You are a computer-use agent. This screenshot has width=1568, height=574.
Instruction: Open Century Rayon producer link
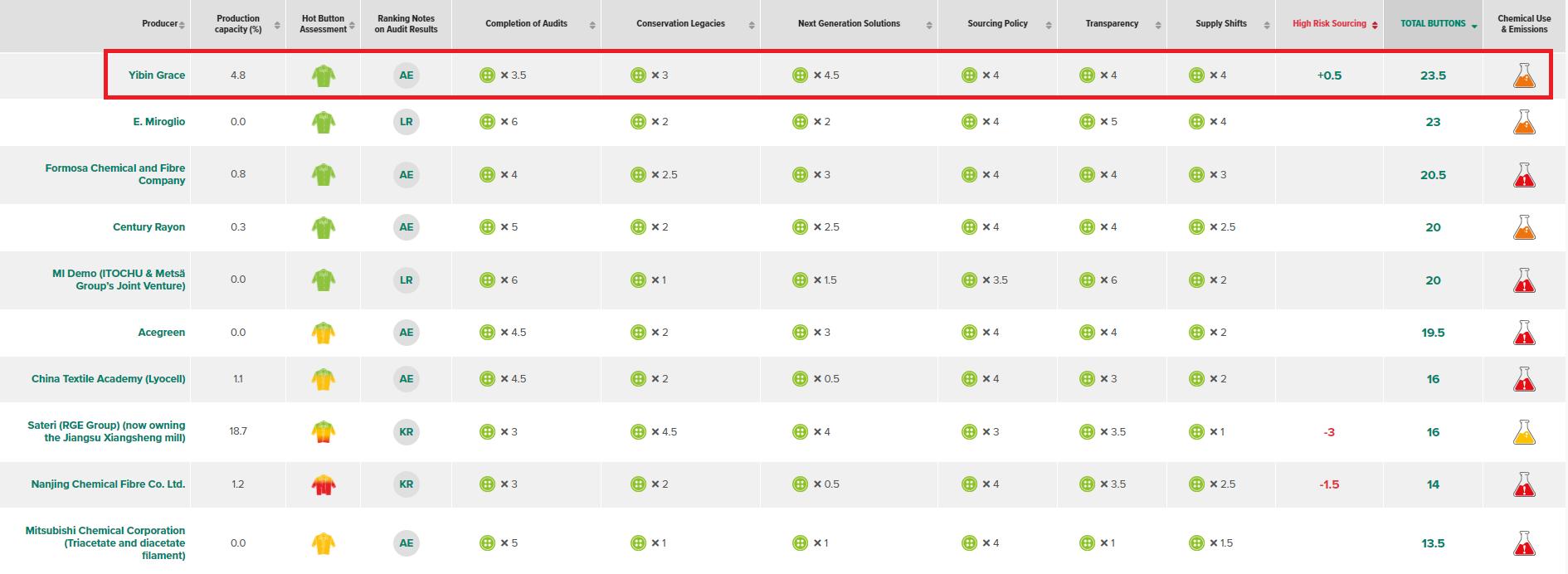[149, 227]
